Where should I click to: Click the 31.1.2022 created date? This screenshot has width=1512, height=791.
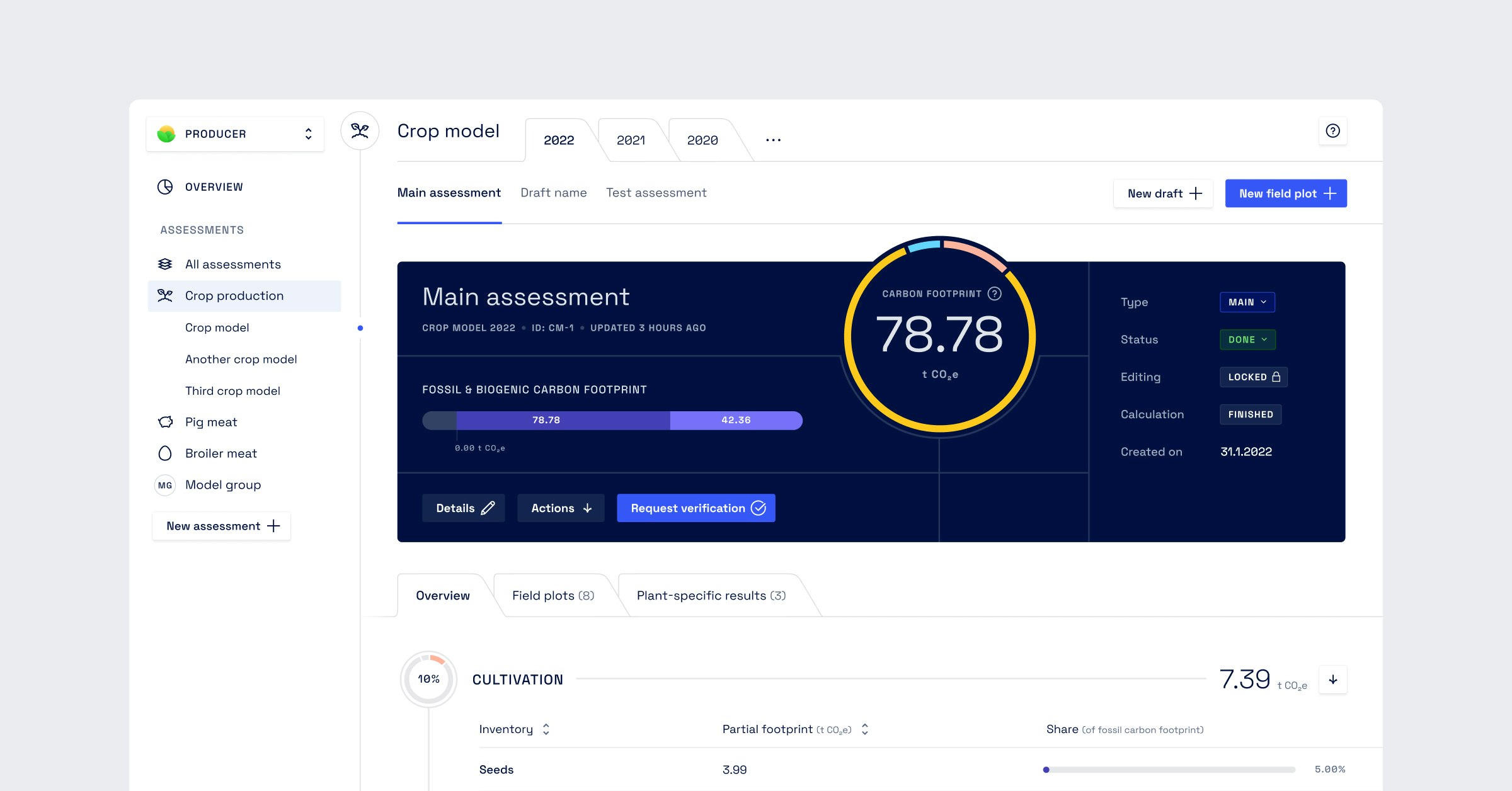pyautogui.click(x=1246, y=452)
